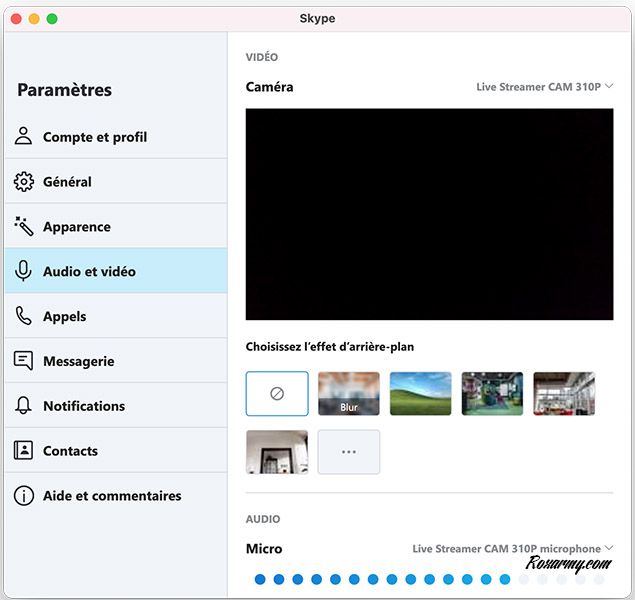Open the Live Streamer CAM 310P camera dropdown
Viewport: 635px width, 600px height.
pos(544,87)
